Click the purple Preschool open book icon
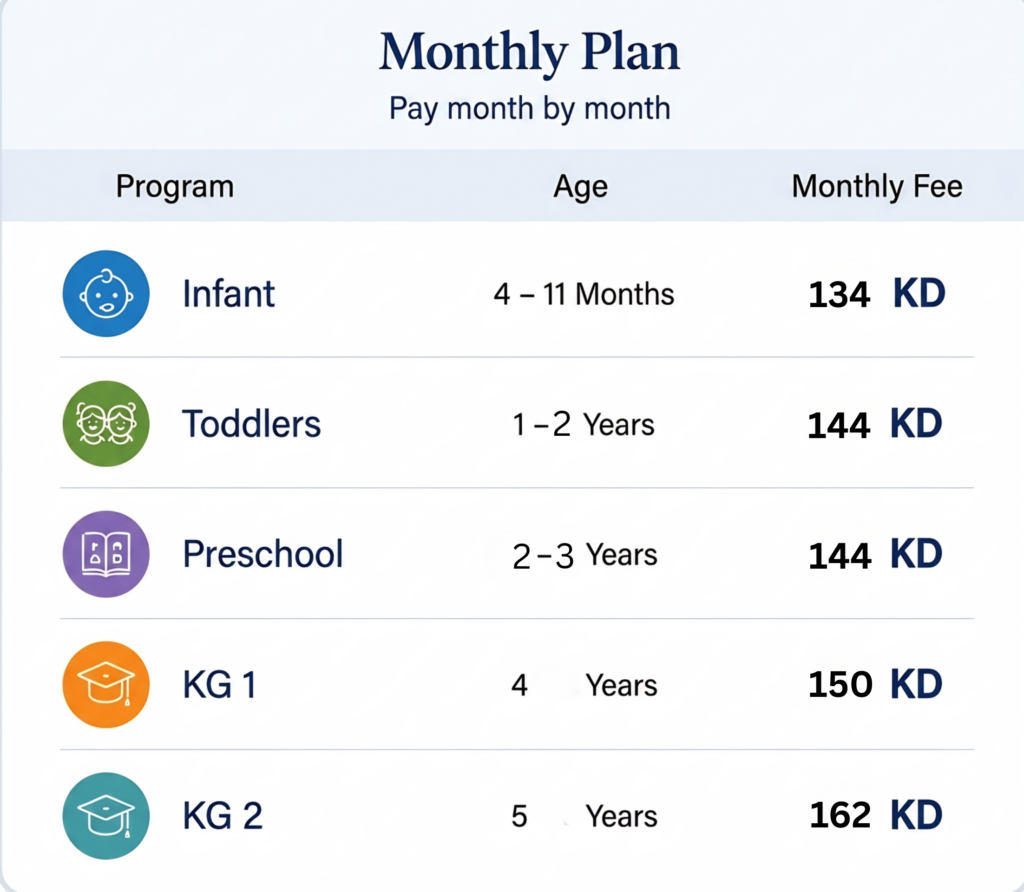The image size is (1024, 892). pyautogui.click(x=106, y=554)
